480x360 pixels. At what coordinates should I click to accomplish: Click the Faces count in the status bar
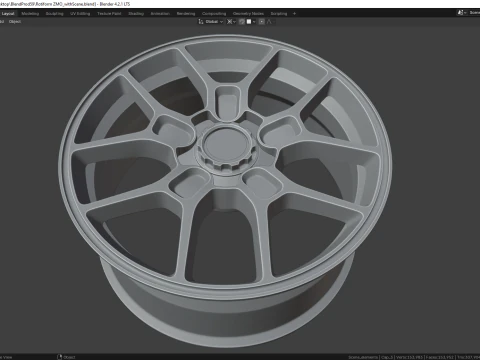pyautogui.click(x=440, y=357)
